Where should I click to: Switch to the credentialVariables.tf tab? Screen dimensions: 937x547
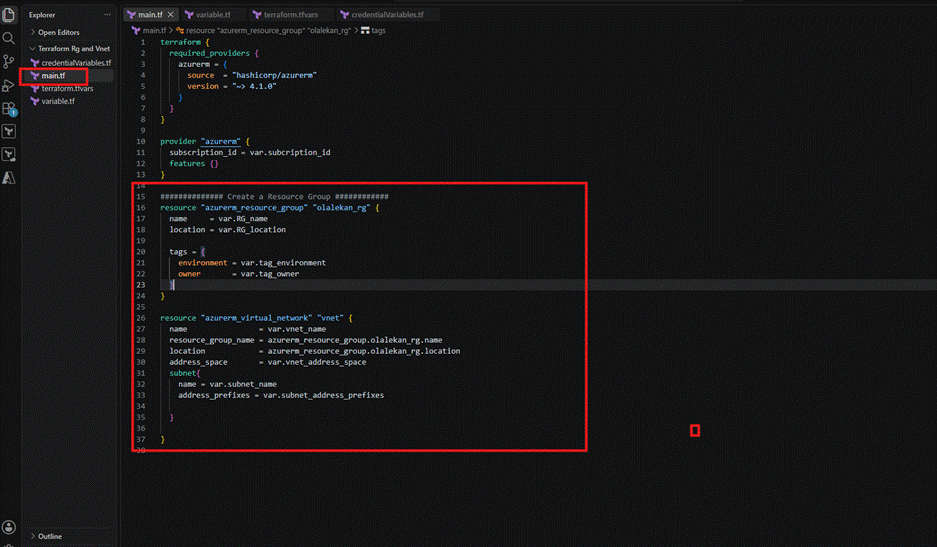point(387,14)
